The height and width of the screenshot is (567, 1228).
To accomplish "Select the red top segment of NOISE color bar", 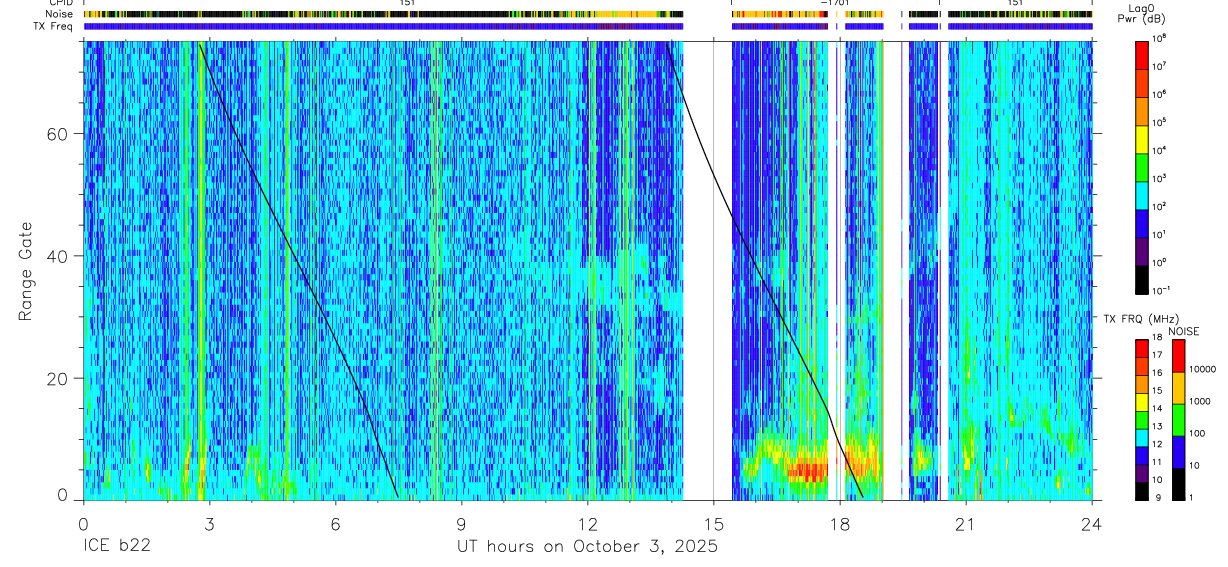I will pyautogui.click(x=1179, y=356).
